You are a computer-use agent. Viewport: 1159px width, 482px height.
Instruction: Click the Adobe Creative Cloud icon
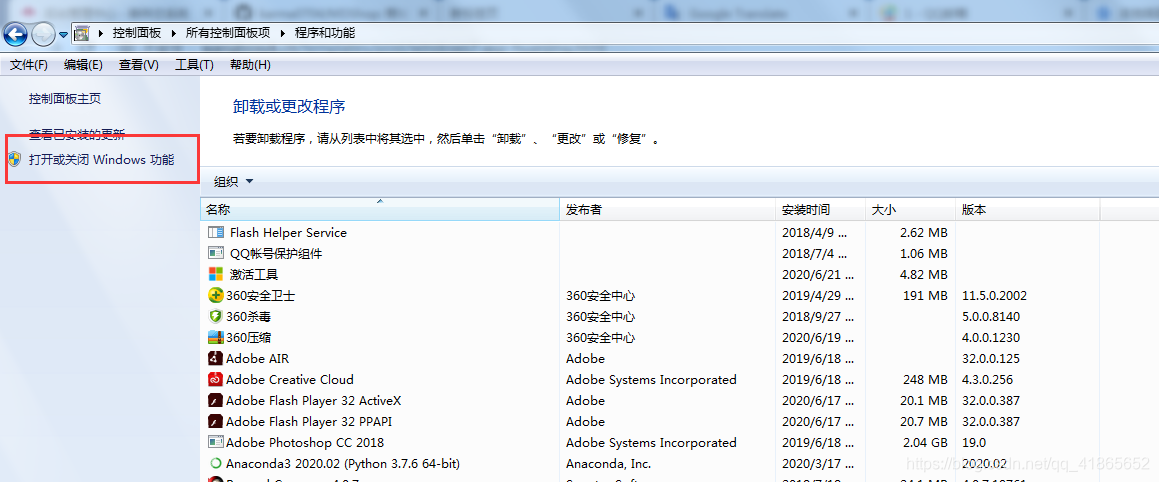pyautogui.click(x=215, y=379)
